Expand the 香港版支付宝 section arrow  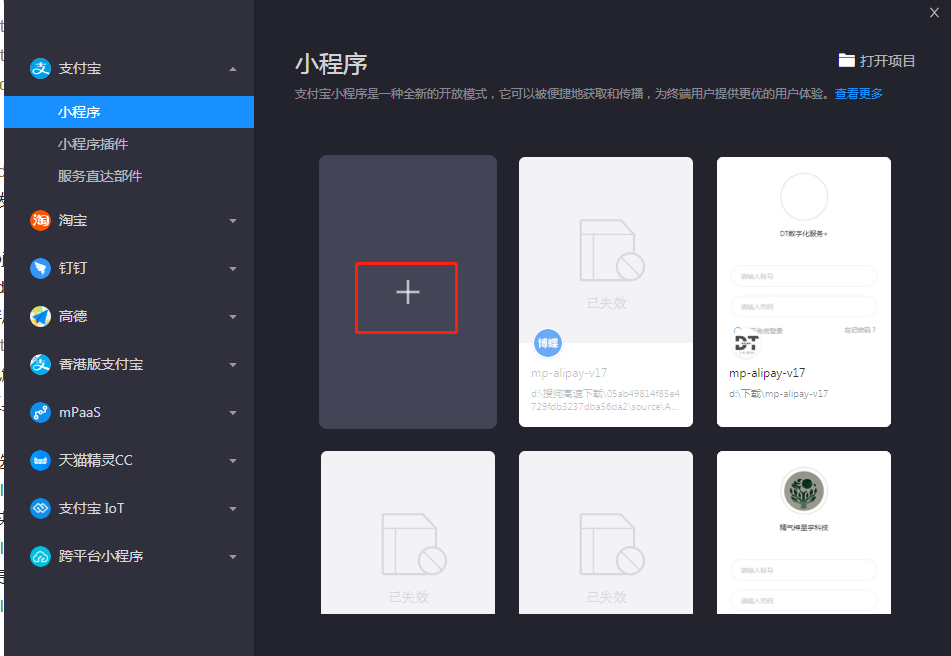pyautogui.click(x=233, y=364)
